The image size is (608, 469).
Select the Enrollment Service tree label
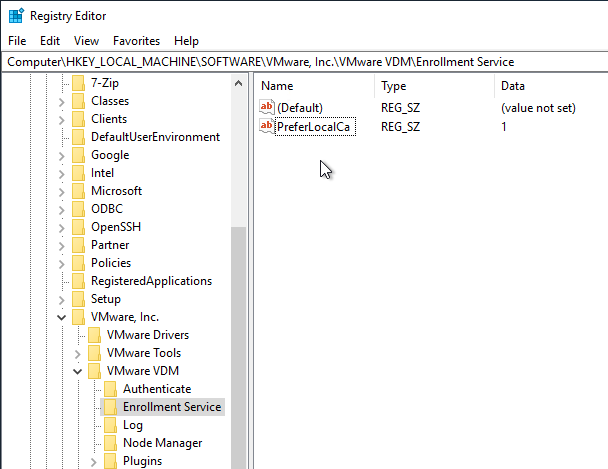point(172,407)
